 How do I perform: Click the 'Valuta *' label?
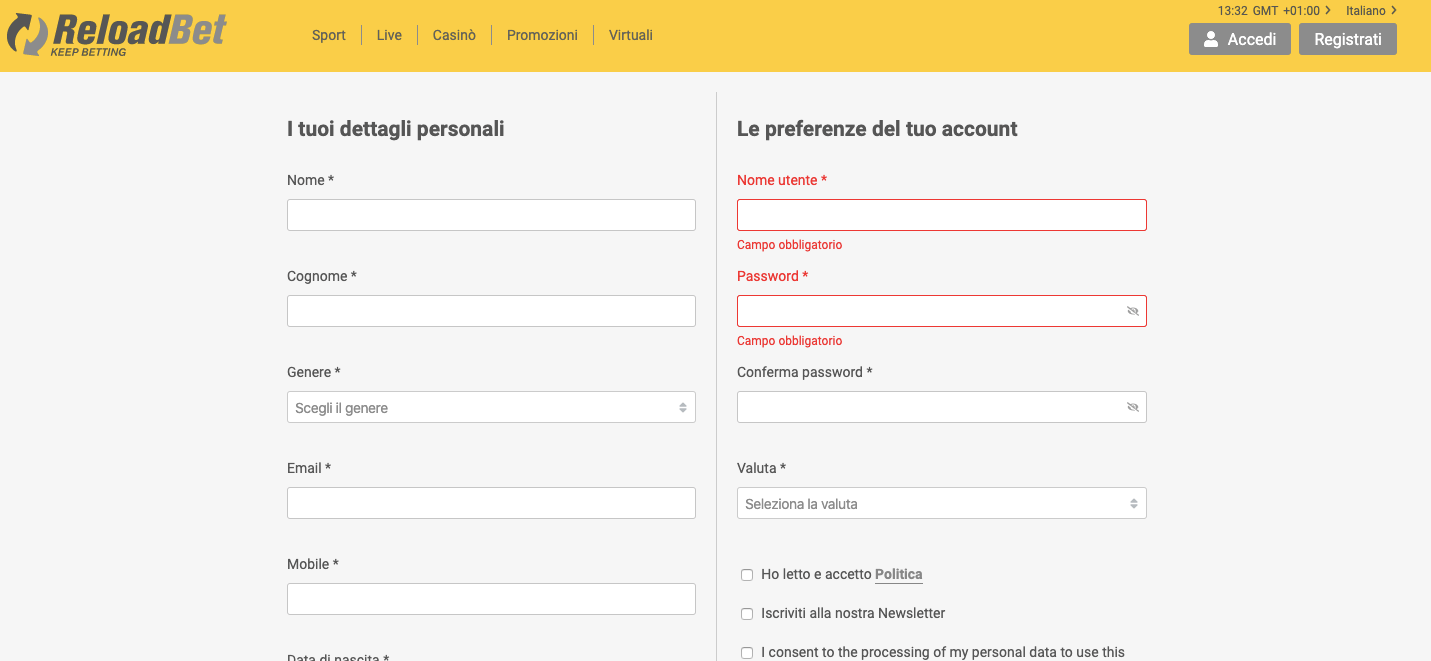click(x=761, y=468)
